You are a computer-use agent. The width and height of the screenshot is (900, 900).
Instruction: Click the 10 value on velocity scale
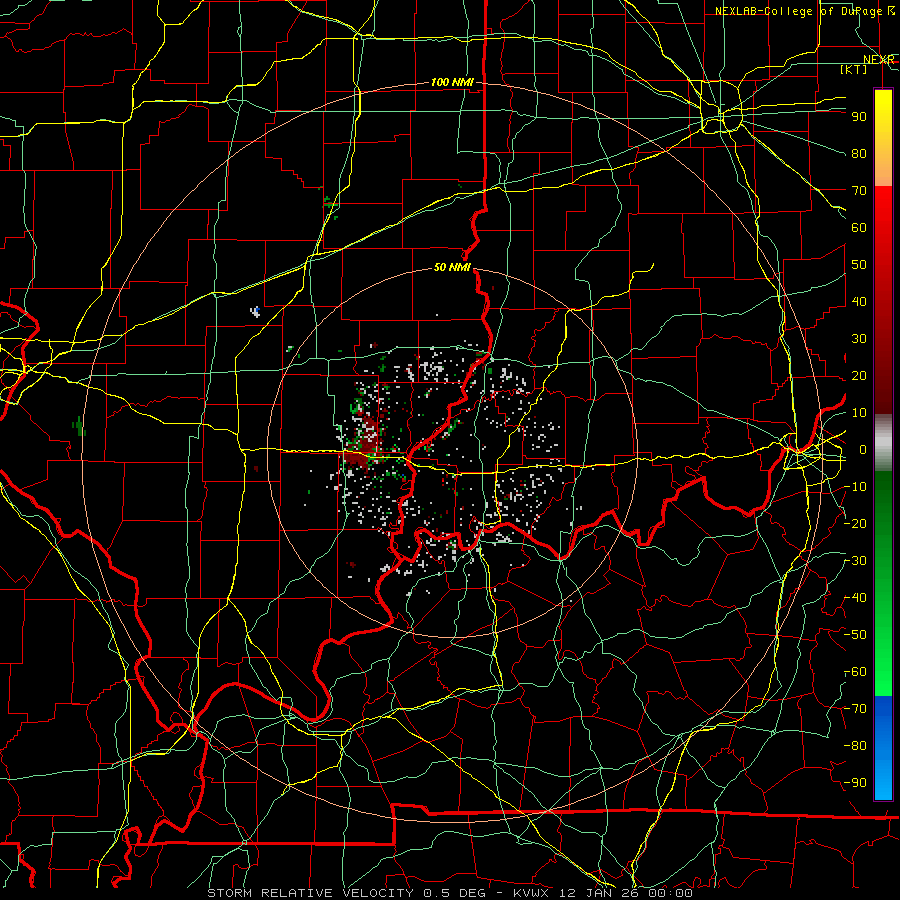(859, 413)
